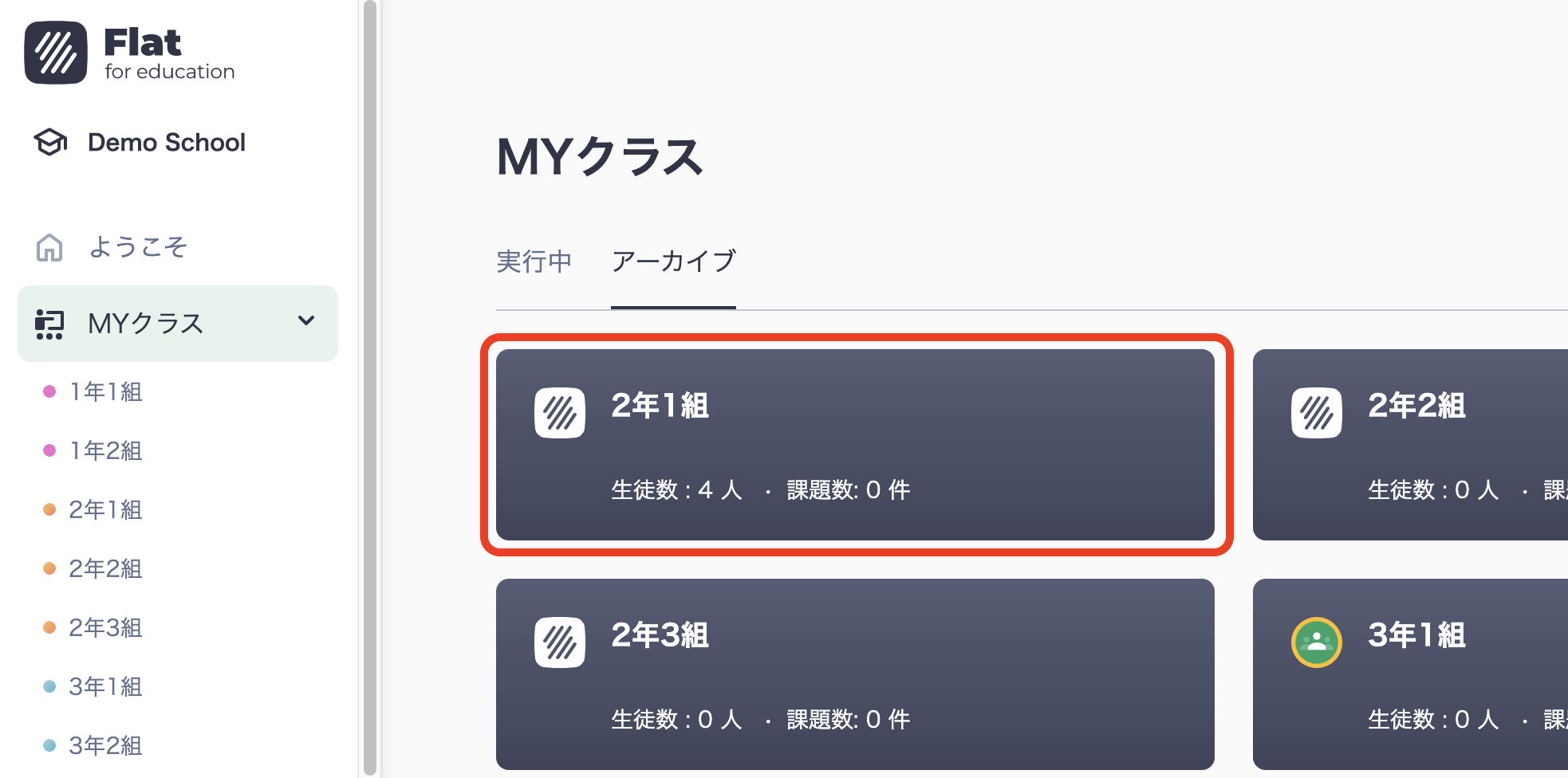Select the green Google Classroom icon on 3年1組
Viewport: 1568px width, 778px height.
coord(1316,642)
